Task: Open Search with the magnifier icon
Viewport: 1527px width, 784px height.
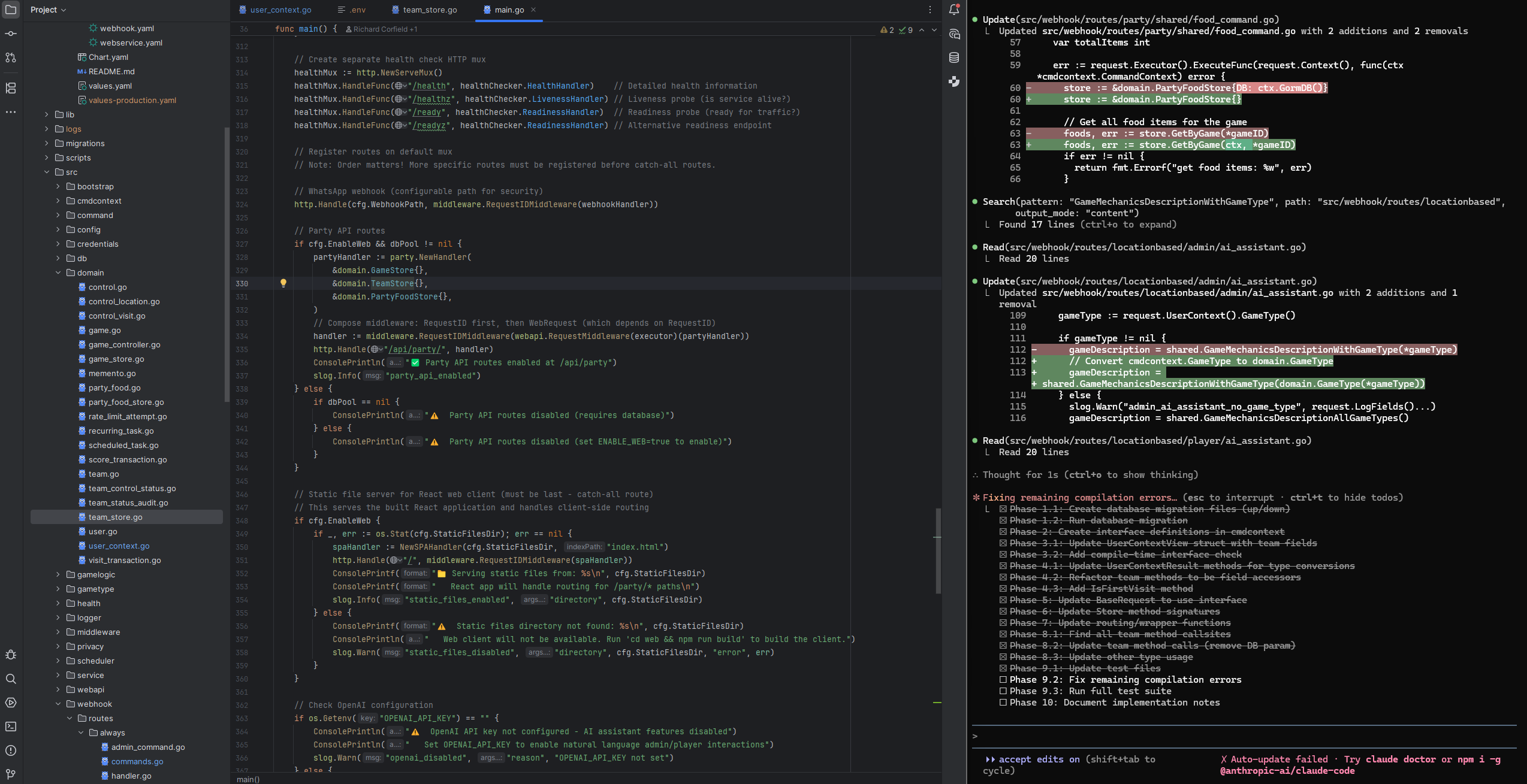Action: point(10,679)
